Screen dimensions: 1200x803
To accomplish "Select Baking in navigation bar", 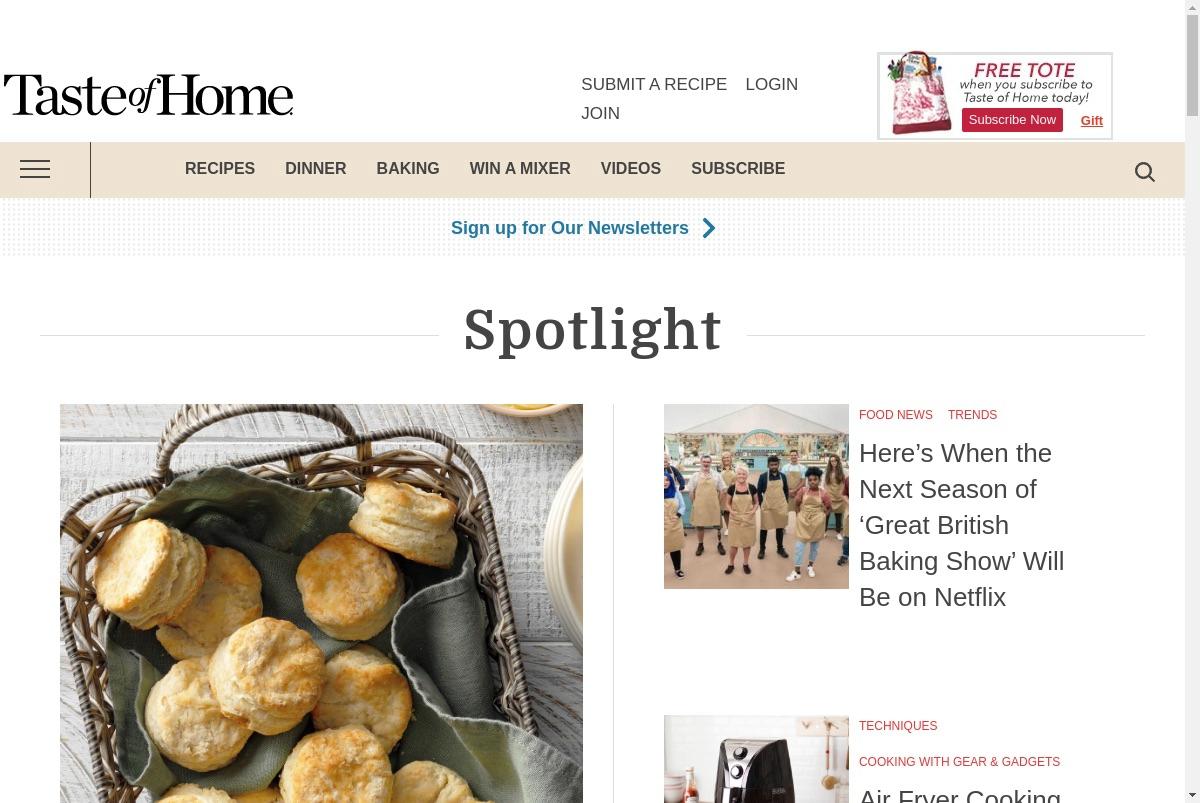I will pos(408,169).
